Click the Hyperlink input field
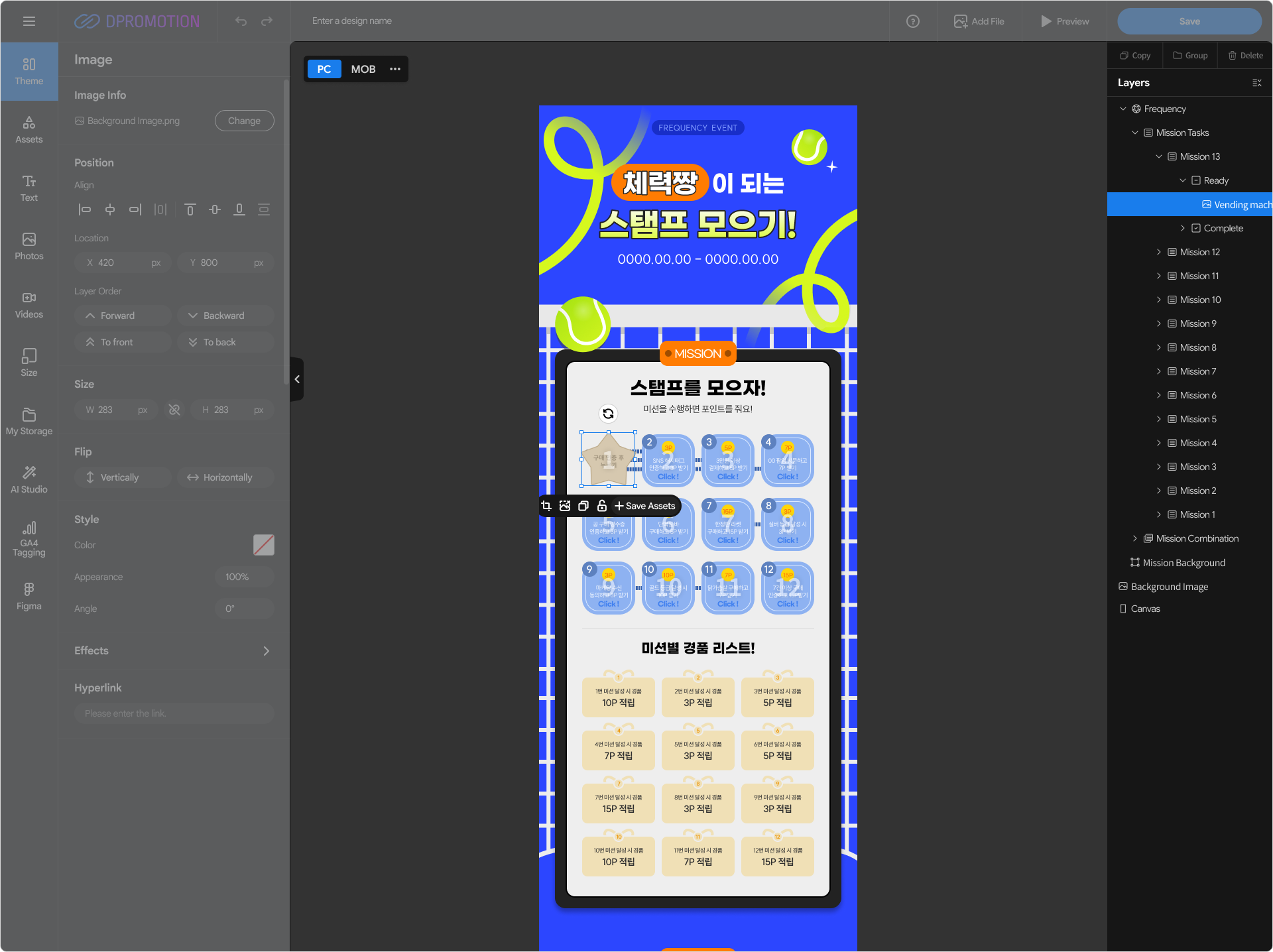 point(174,713)
